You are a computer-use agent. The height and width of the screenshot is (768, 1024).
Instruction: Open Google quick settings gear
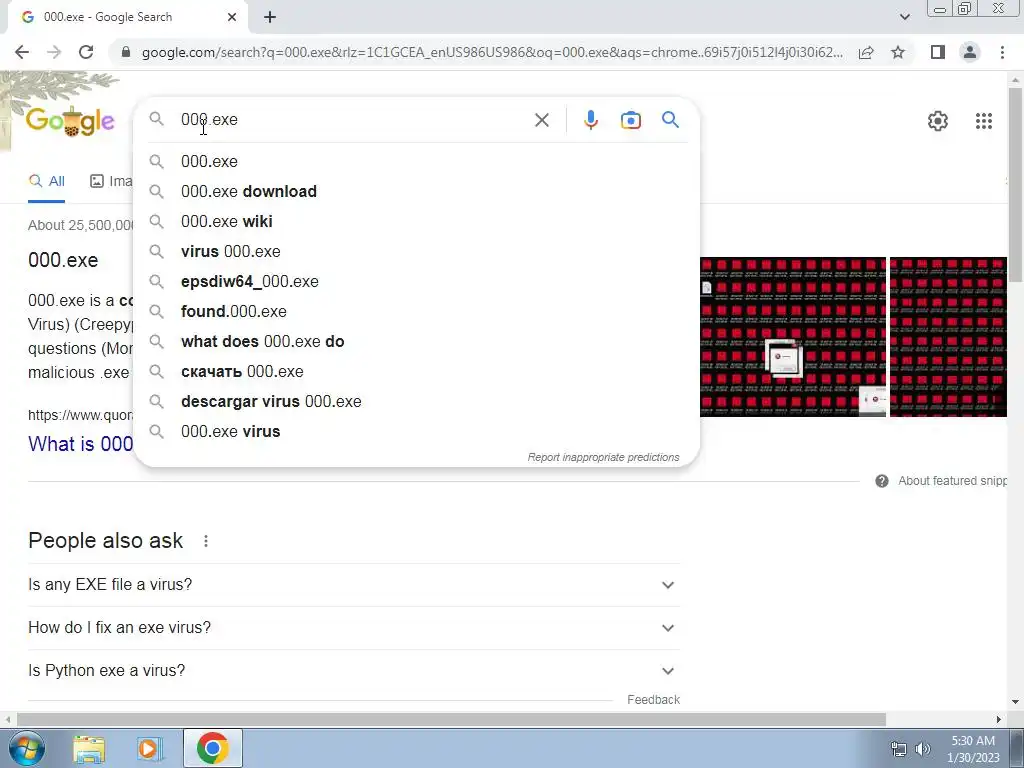pyautogui.click(x=938, y=121)
